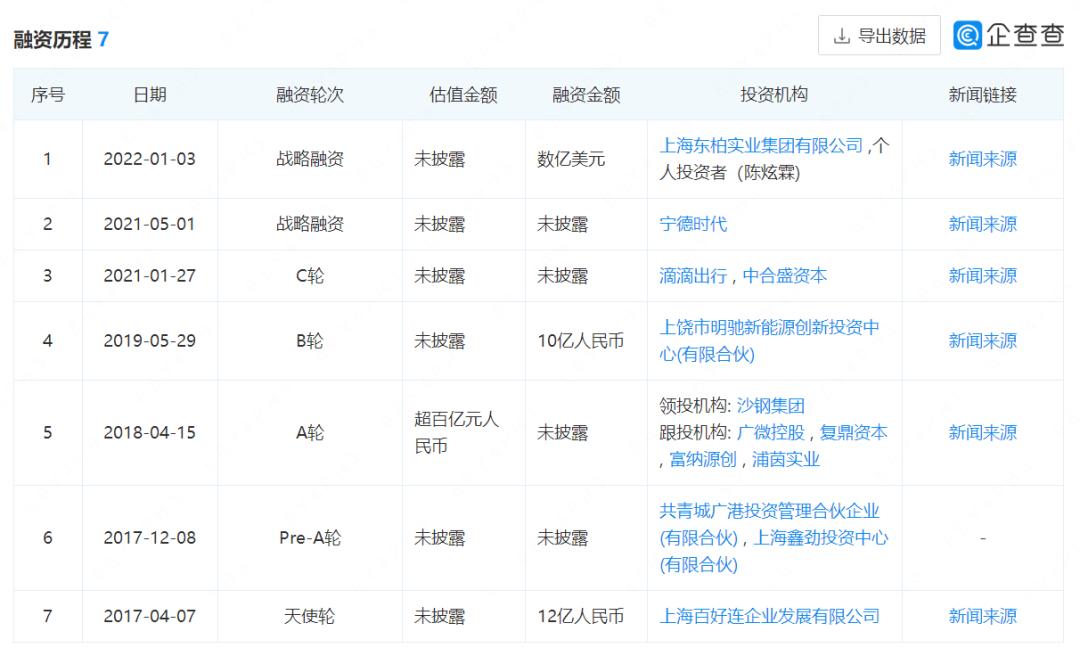Click the 投资机构 column header
The image size is (1080, 656).
774,94
